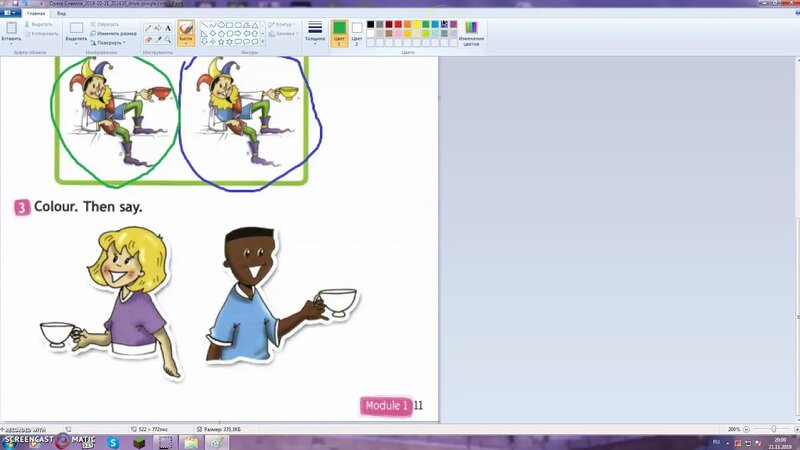Switch to the Главная ribbon tab

[36, 13]
